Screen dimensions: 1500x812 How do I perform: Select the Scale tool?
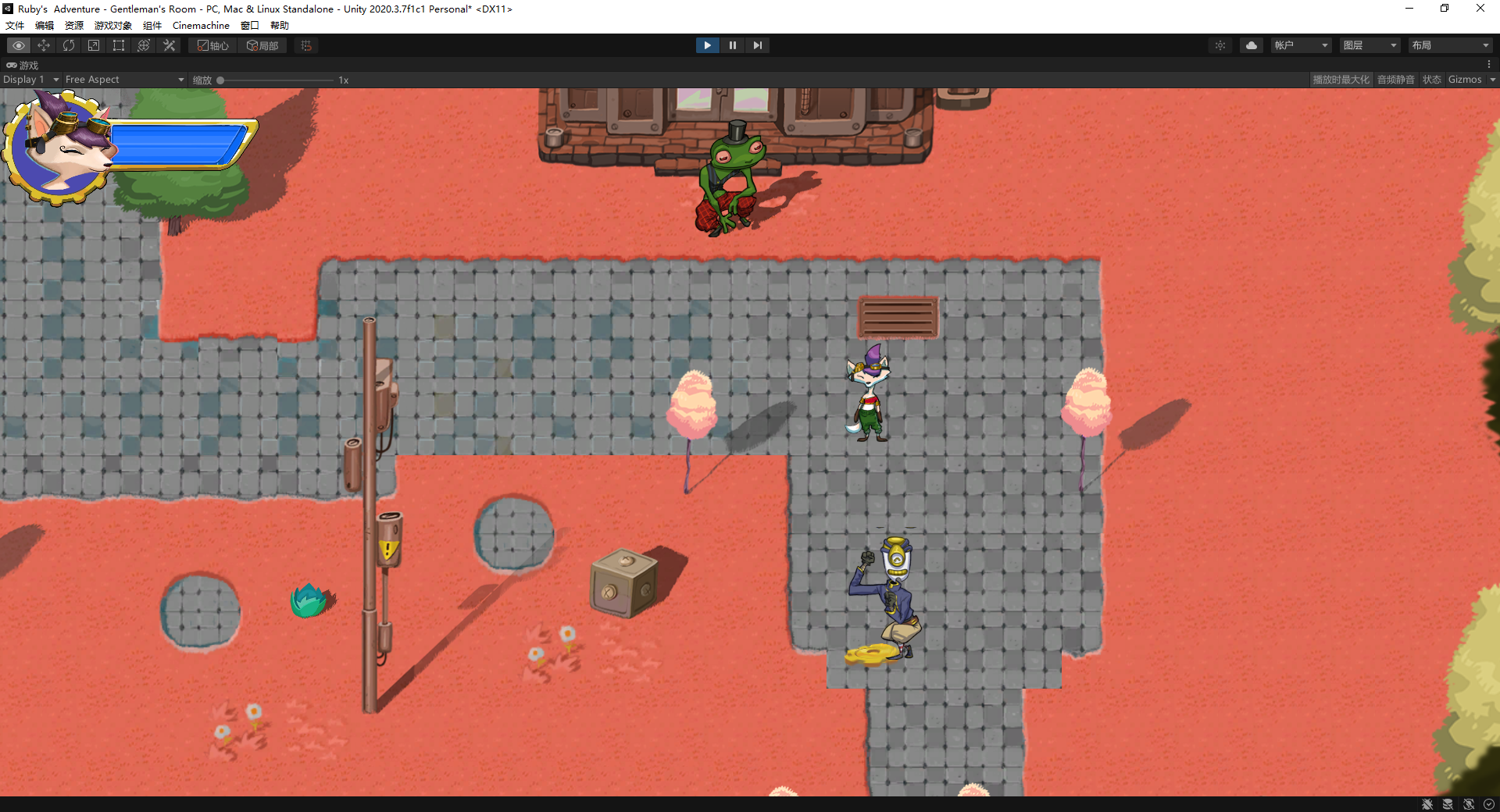click(94, 45)
